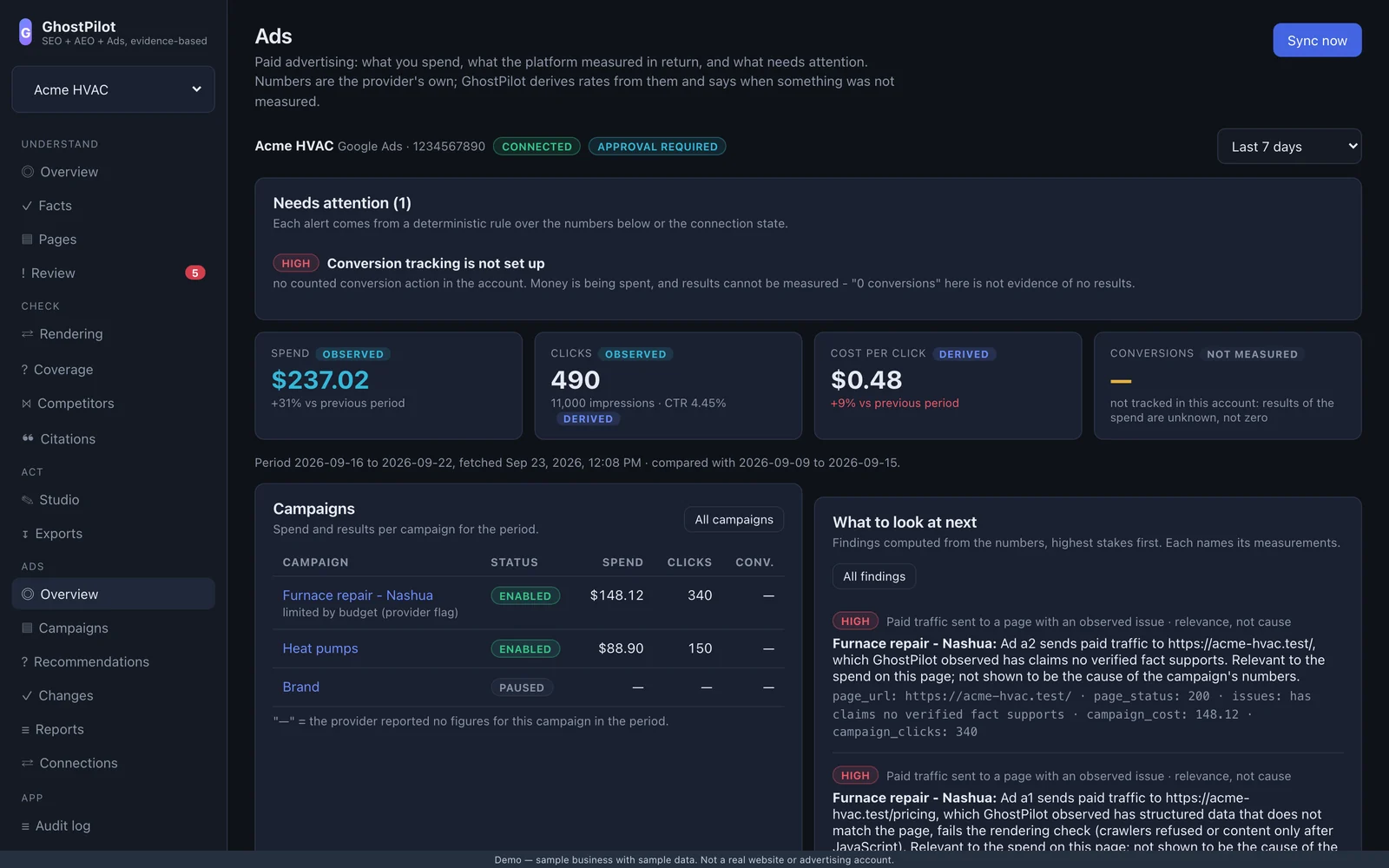Image resolution: width=1389 pixels, height=868 pixels.
Task: Click the 340 clicks cell
Action: pyautogui.click(x=700, y=595)
